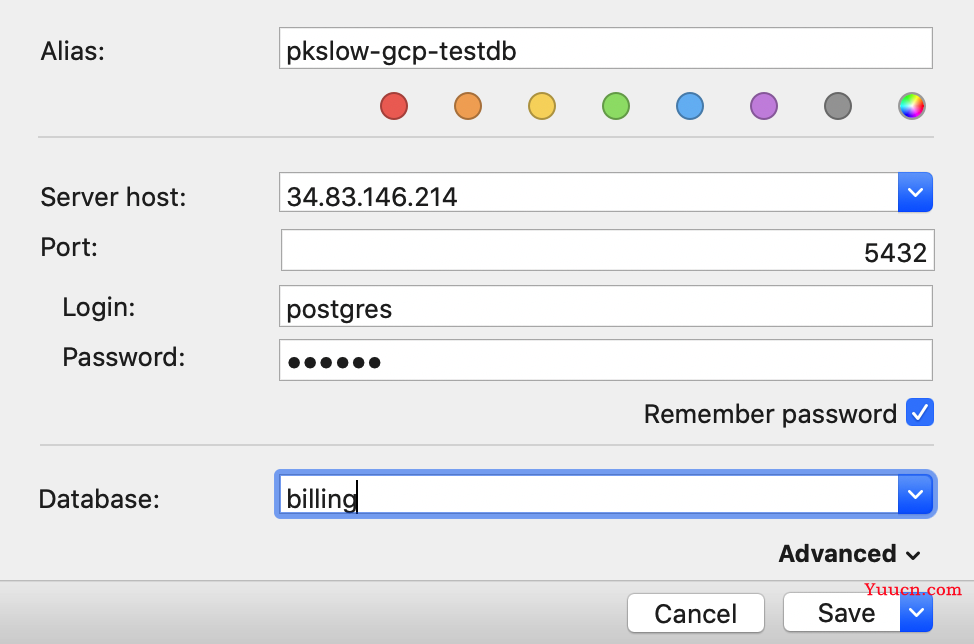This screenshot has width=974, height=644.
Task: Pick the gray color dot
Action: (x=837, y=106)
